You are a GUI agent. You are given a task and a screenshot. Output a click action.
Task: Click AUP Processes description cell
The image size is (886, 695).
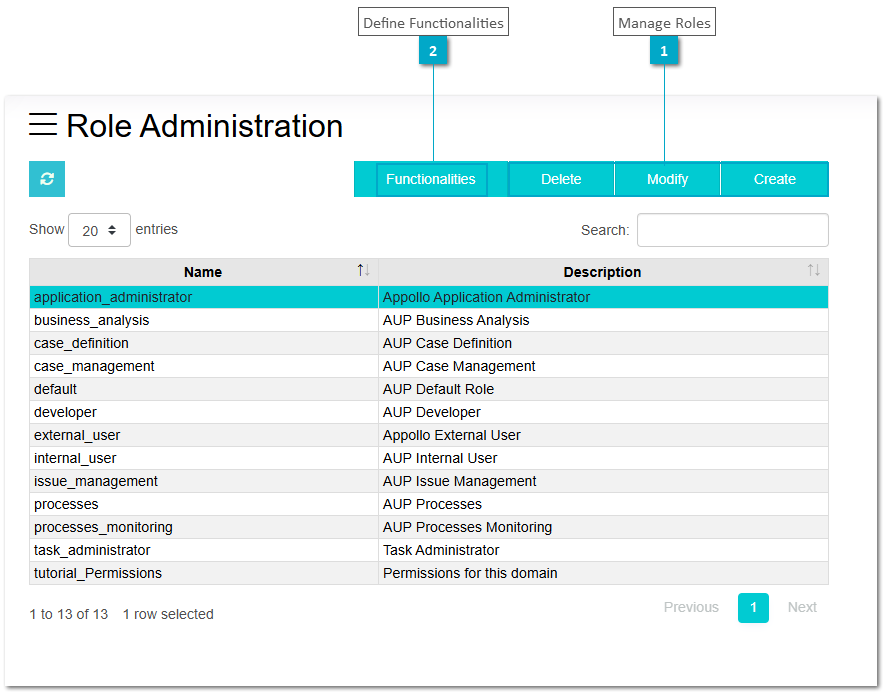[x=603, y=505]
